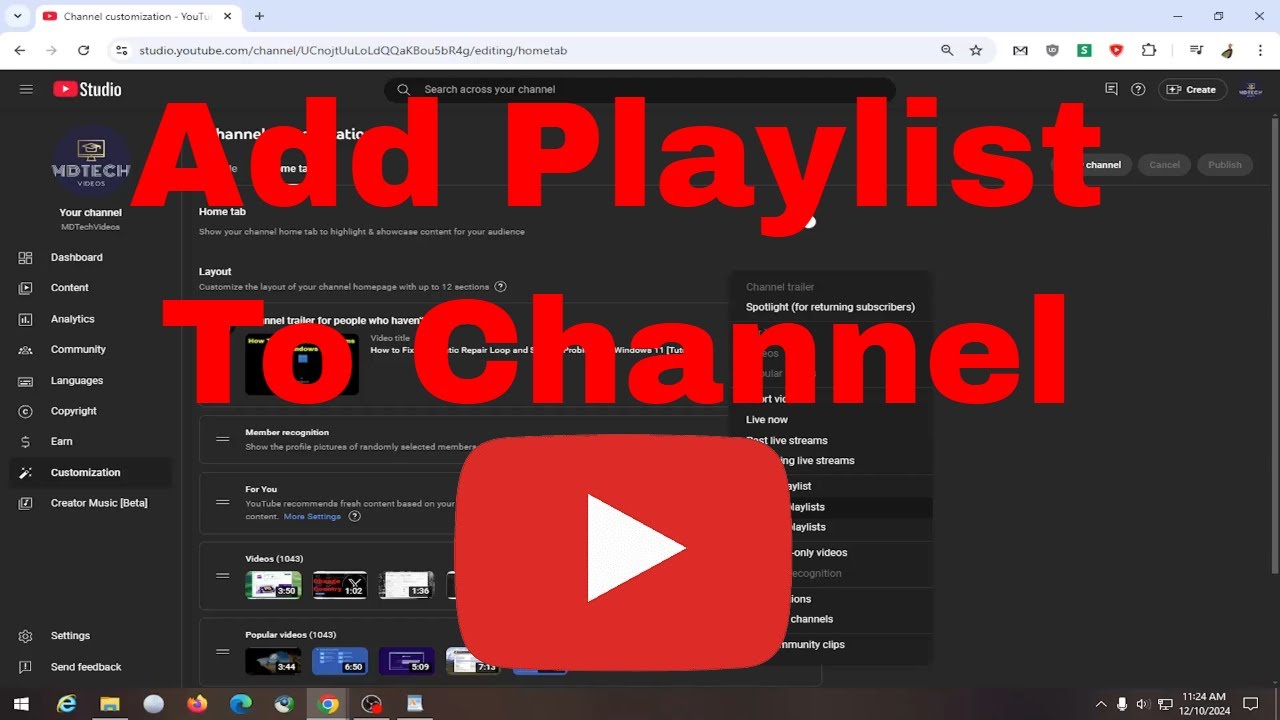Click the site information icon in address bar

[121, 50]
